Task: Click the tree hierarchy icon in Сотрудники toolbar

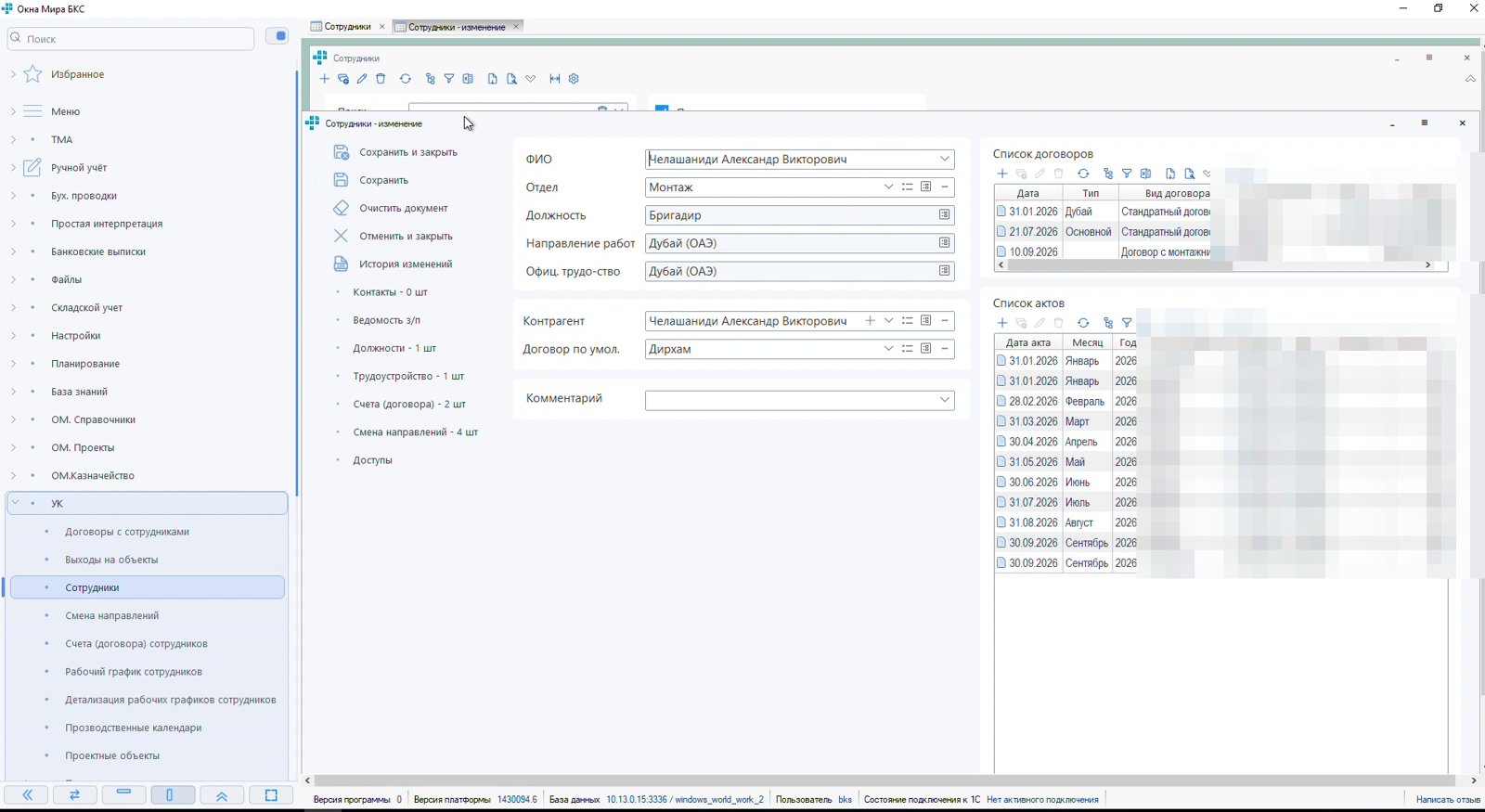Action: click(430, 79)
